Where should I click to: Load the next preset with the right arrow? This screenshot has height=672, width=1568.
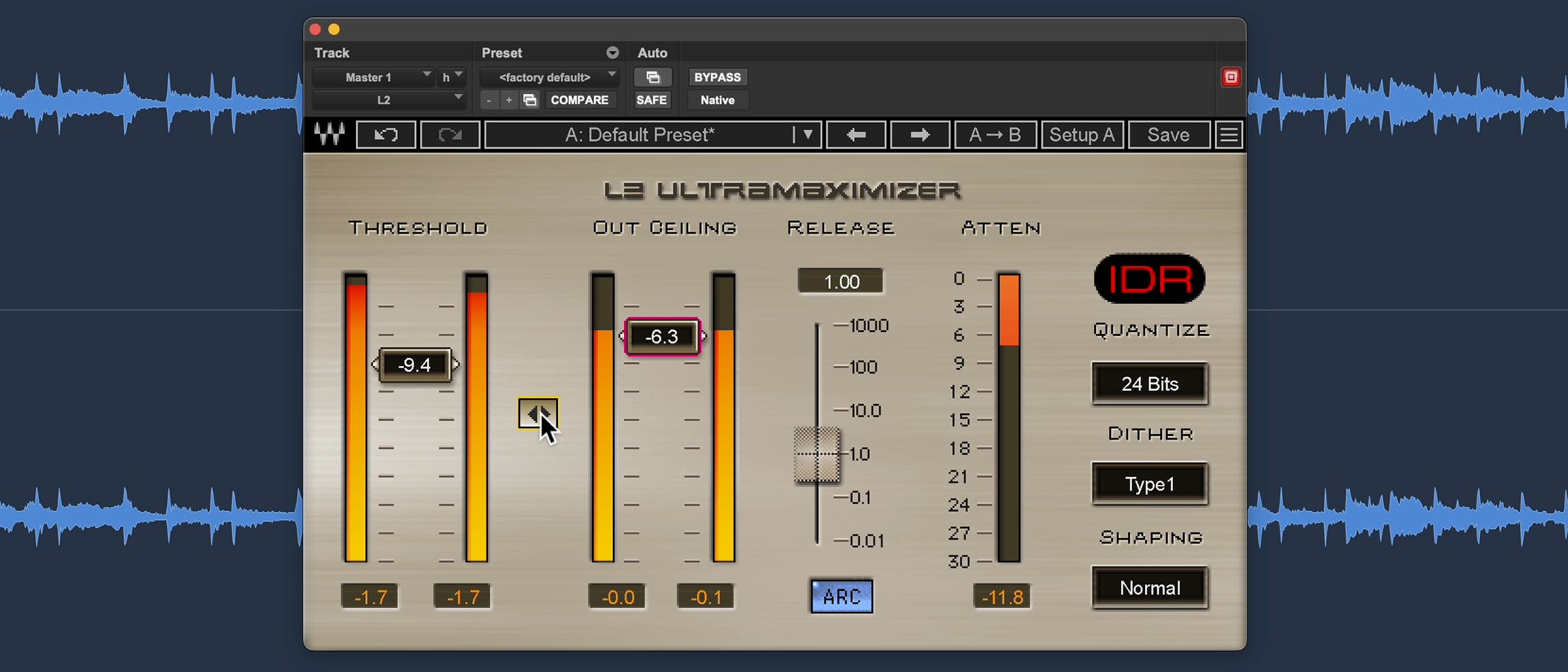919,134
